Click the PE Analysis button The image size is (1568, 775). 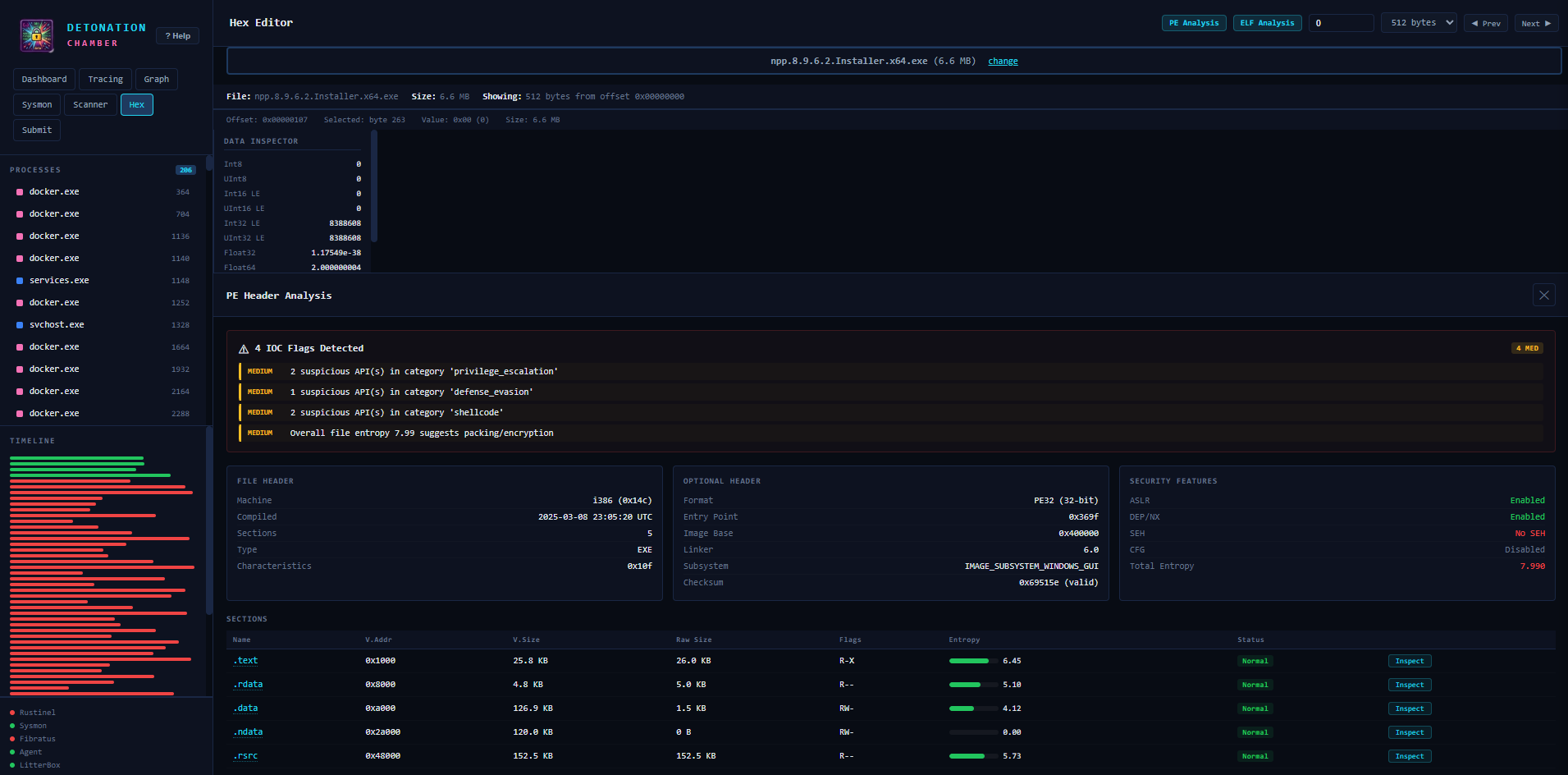[x=1194, y=23]
